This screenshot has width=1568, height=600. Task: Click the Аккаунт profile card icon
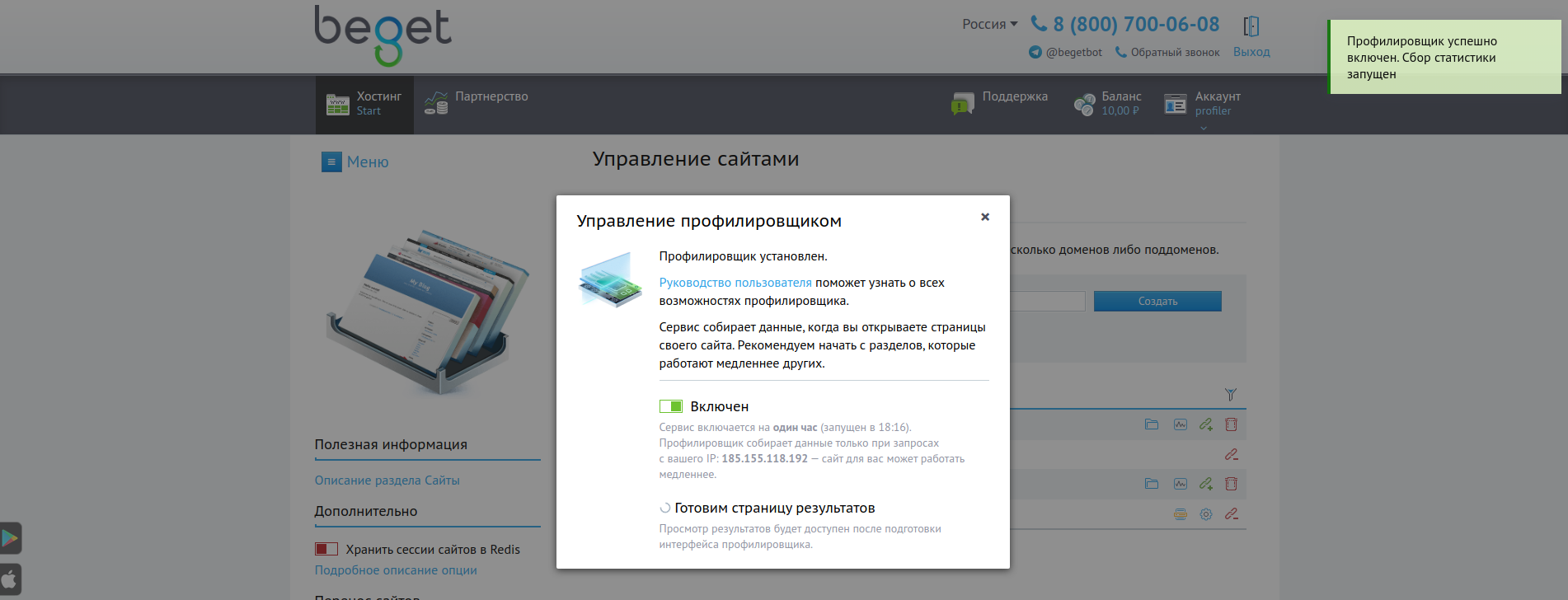[1176, 104]
